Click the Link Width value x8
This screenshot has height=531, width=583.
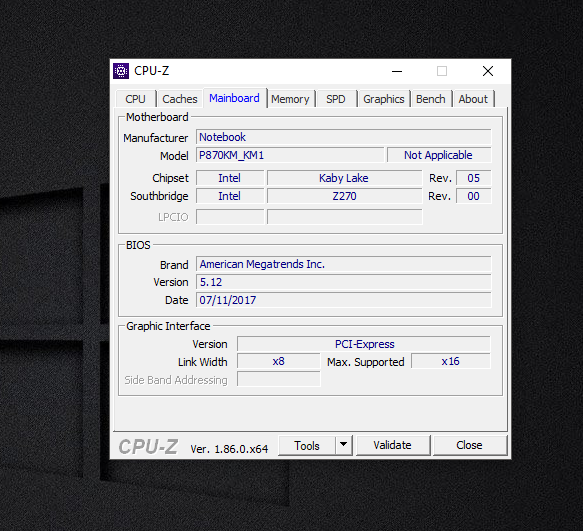[278, 361]
